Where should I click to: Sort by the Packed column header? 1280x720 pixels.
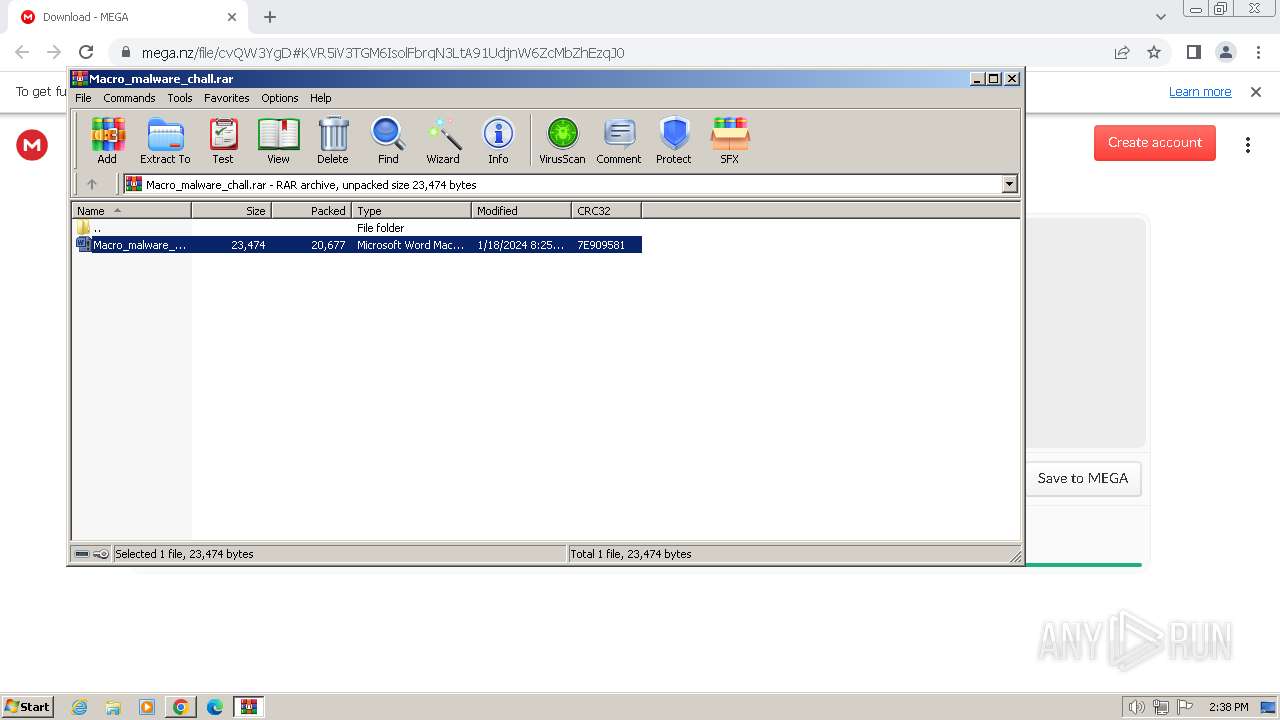coord(311,211)
